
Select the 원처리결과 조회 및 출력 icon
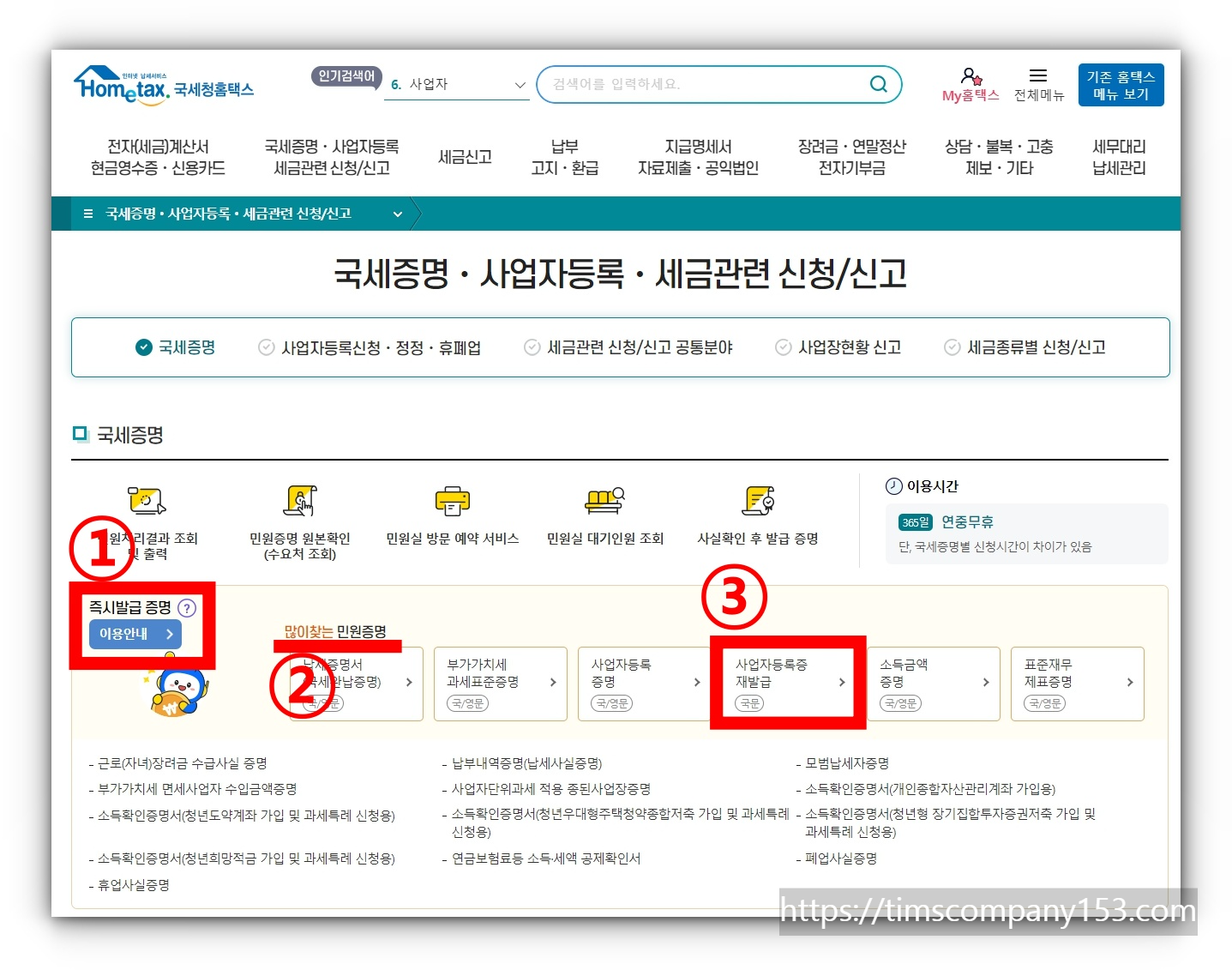tap(146, 502)
